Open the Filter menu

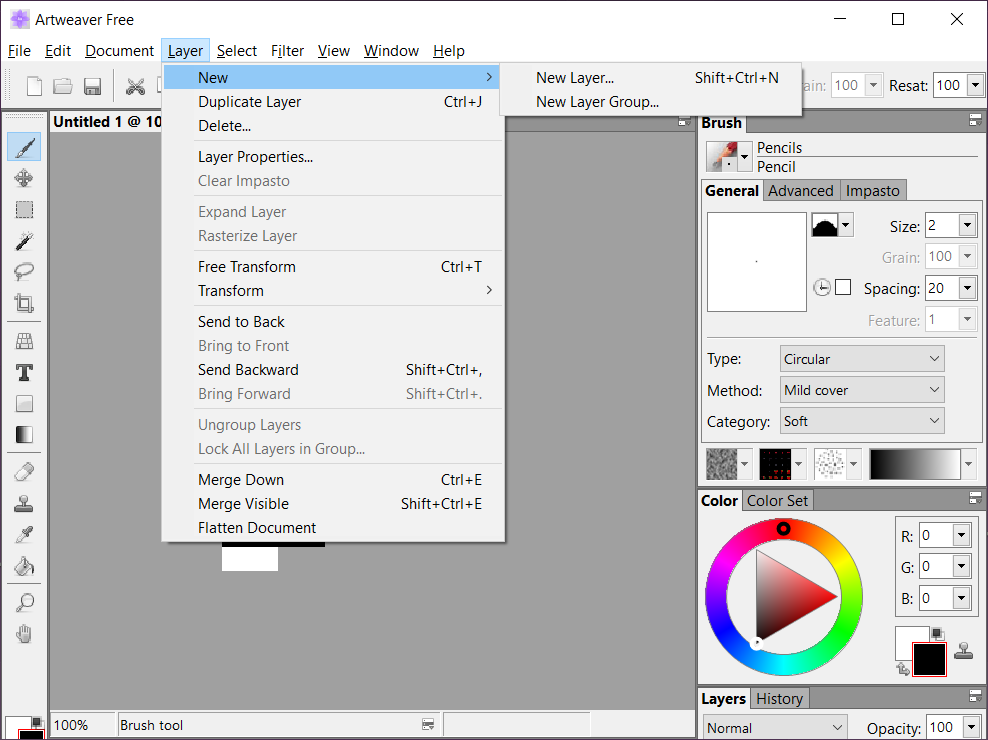click(x=287, y=51)
